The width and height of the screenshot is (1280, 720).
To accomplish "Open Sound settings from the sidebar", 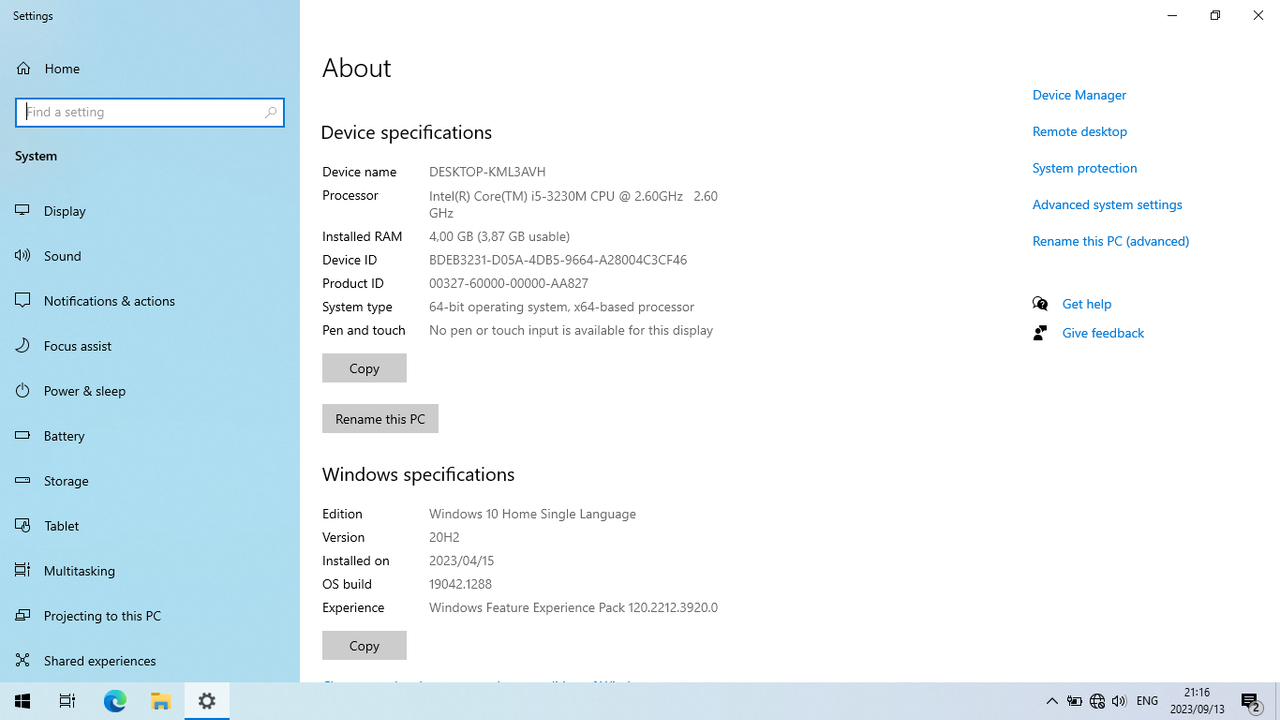I will pos(62,255).
